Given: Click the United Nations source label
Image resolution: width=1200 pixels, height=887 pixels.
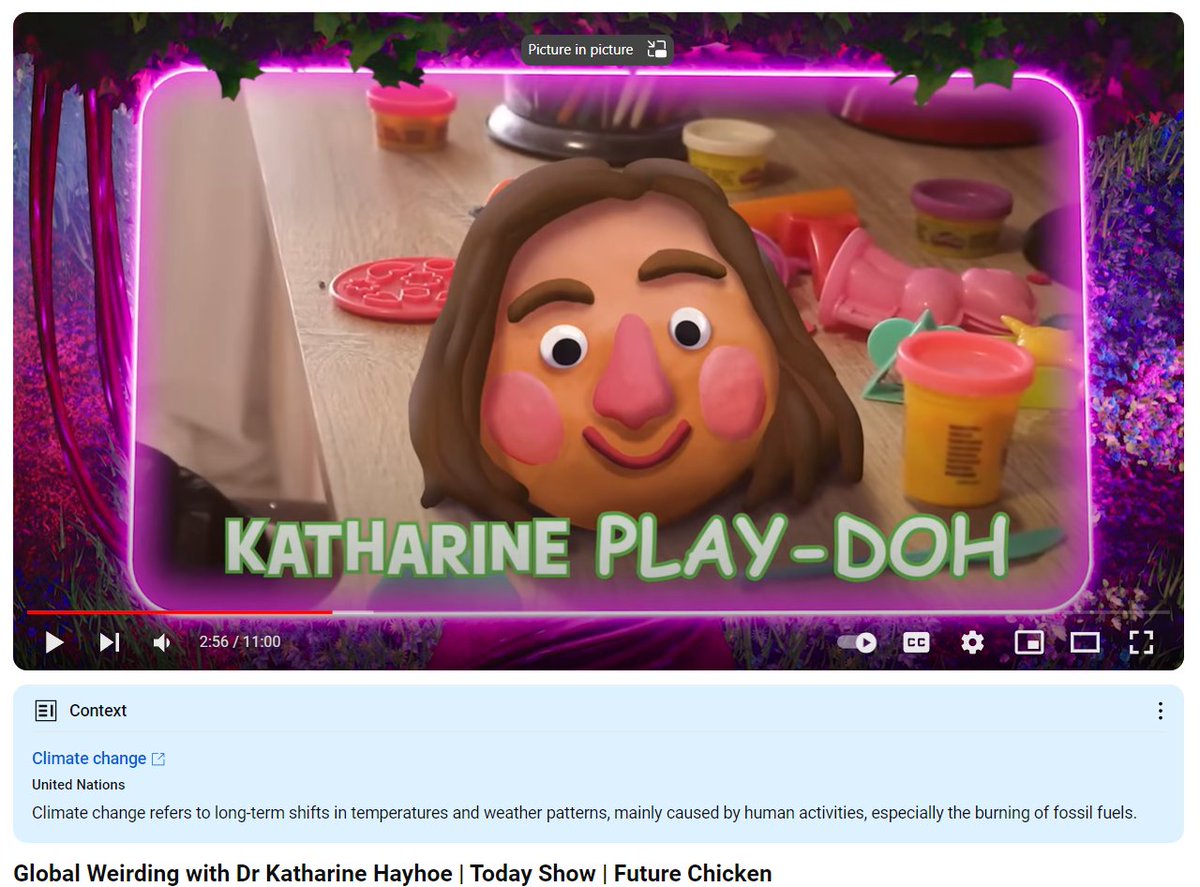Looking at the screenshot, I should point(78,785).
